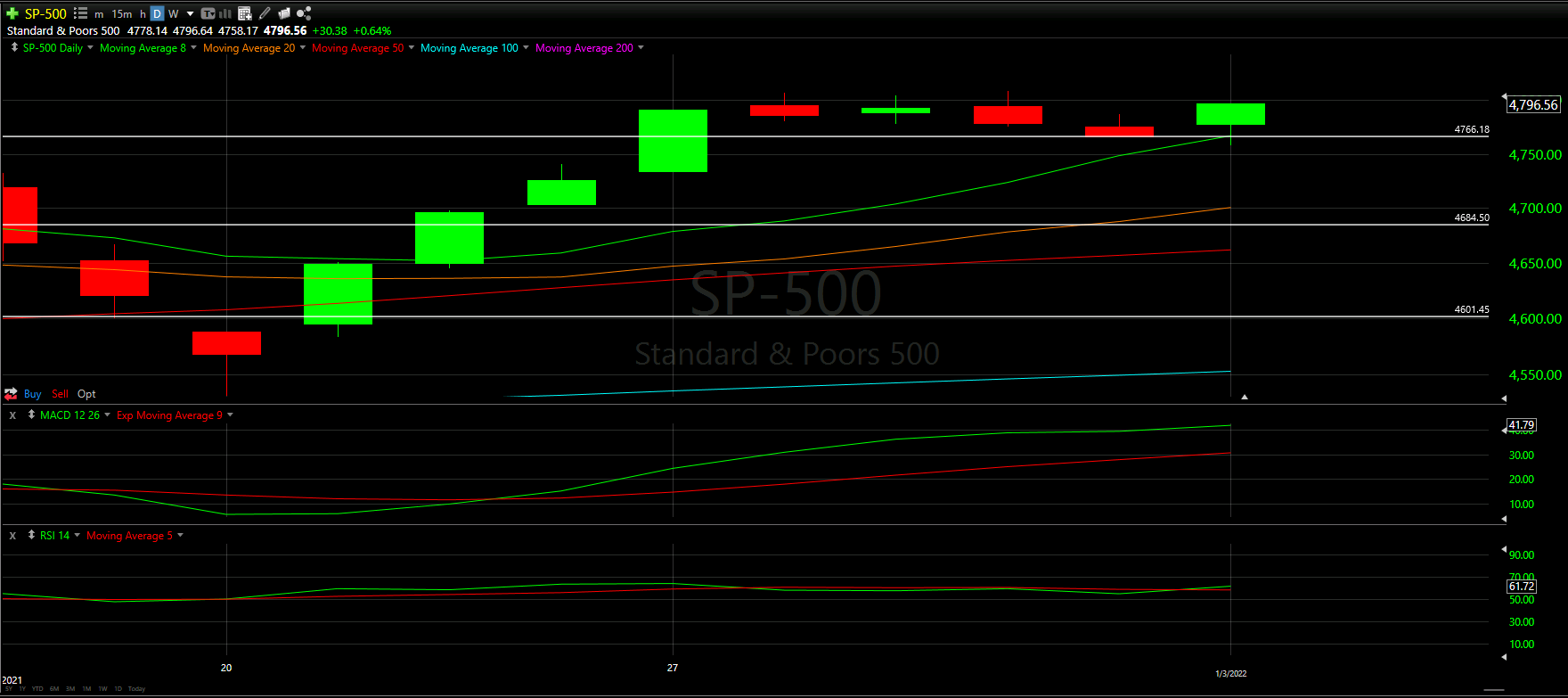Select the Today range at the bottom
1568x698 pixels.
(x=136, y=688)
